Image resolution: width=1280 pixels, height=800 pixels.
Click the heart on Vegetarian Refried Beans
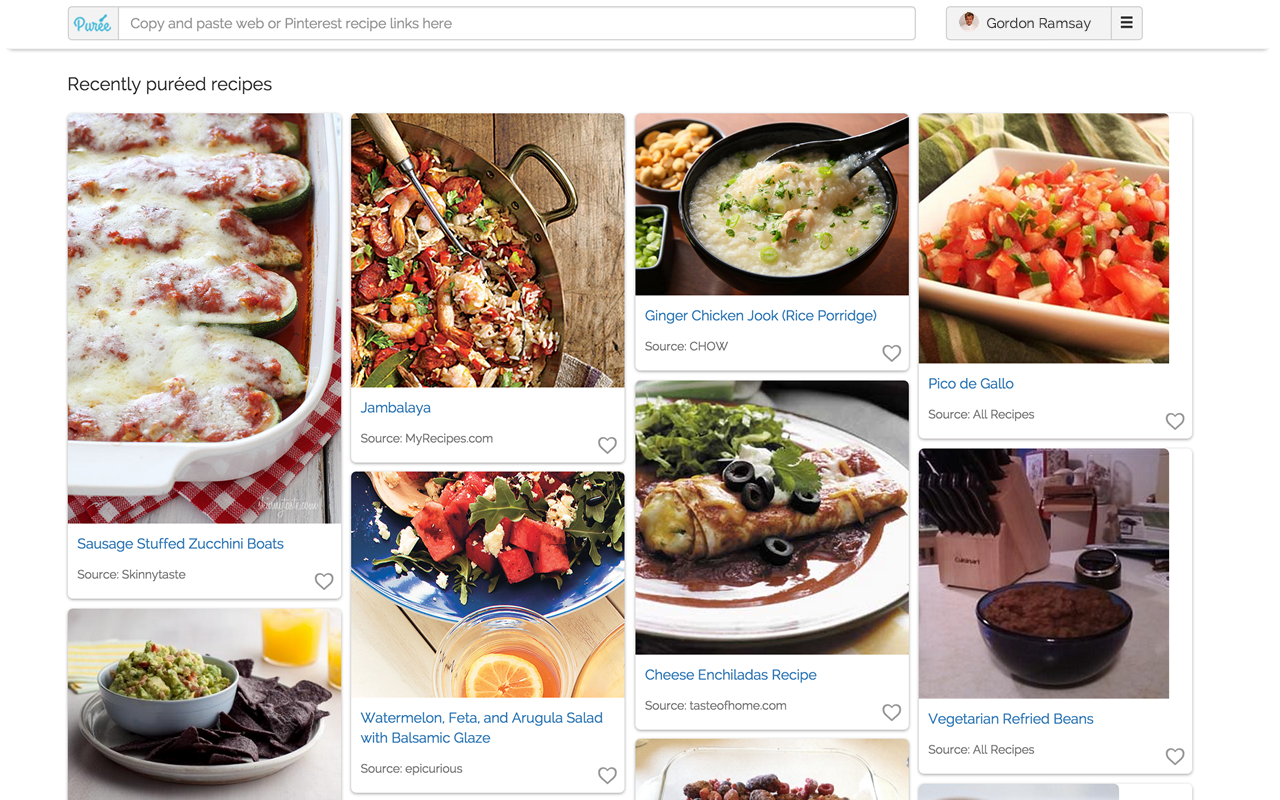(1175, 756)
